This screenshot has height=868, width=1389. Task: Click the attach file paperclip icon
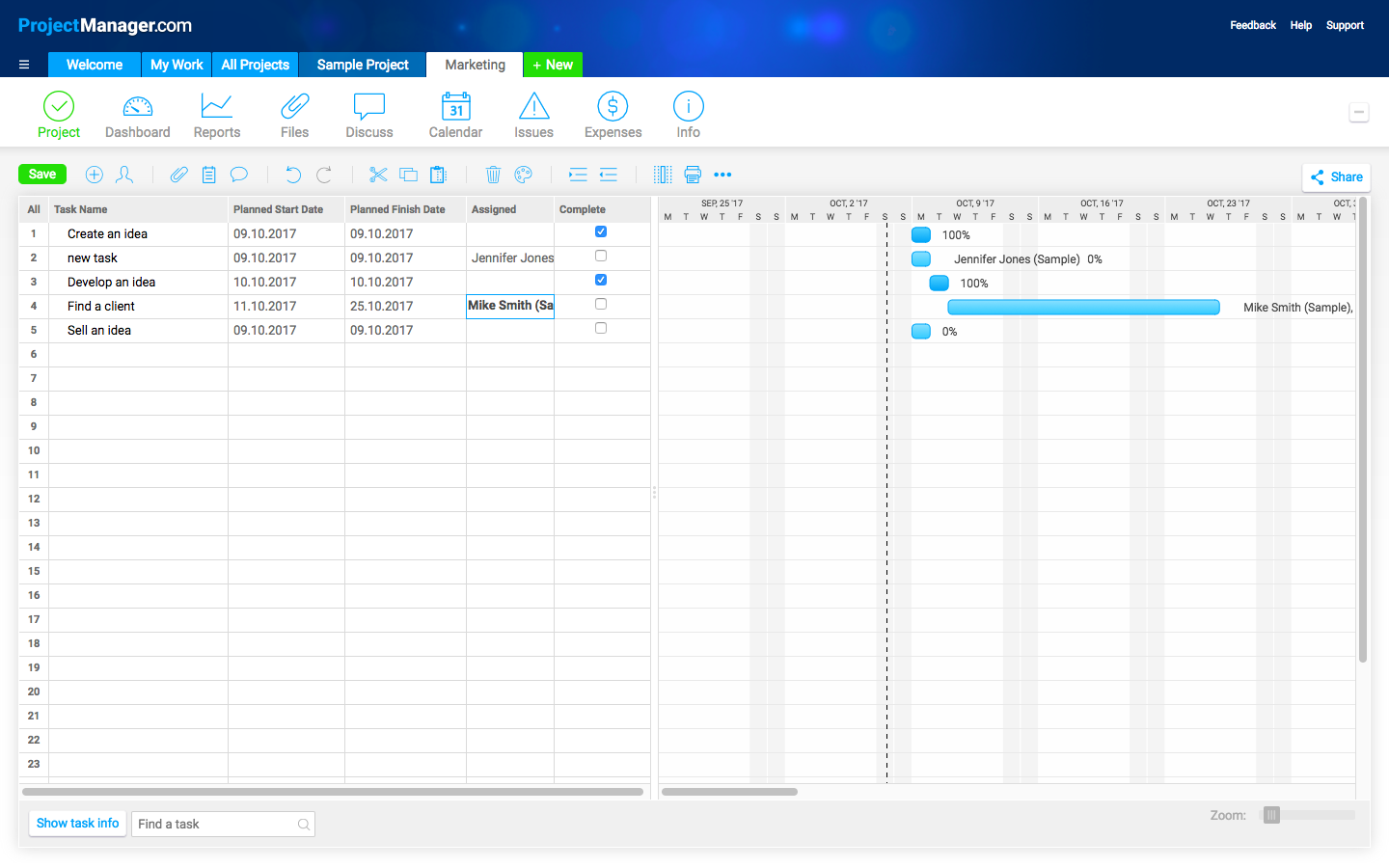(178, 175)
